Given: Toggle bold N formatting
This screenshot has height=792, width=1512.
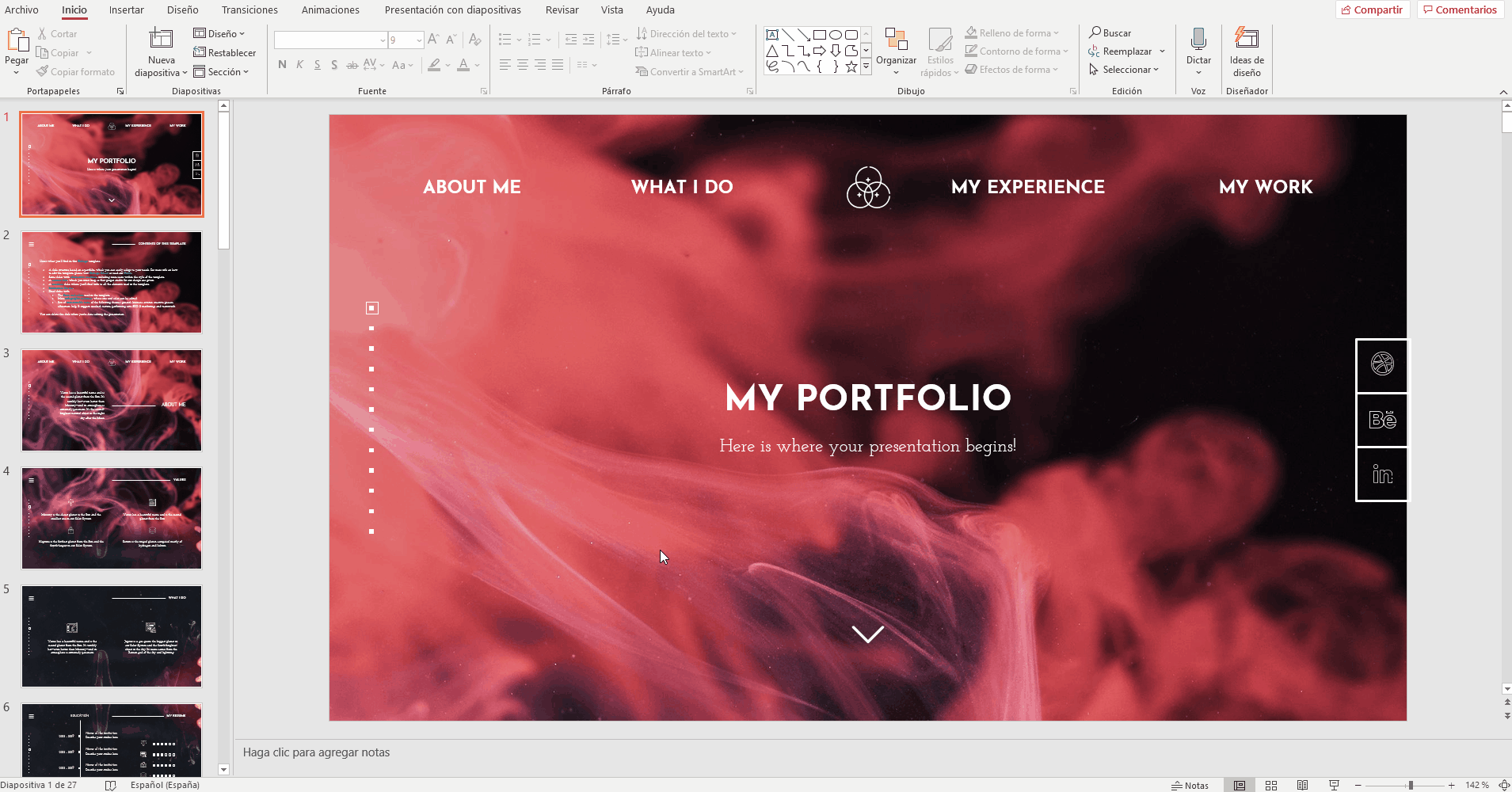Looking at the screenshot, I should 282,65.
